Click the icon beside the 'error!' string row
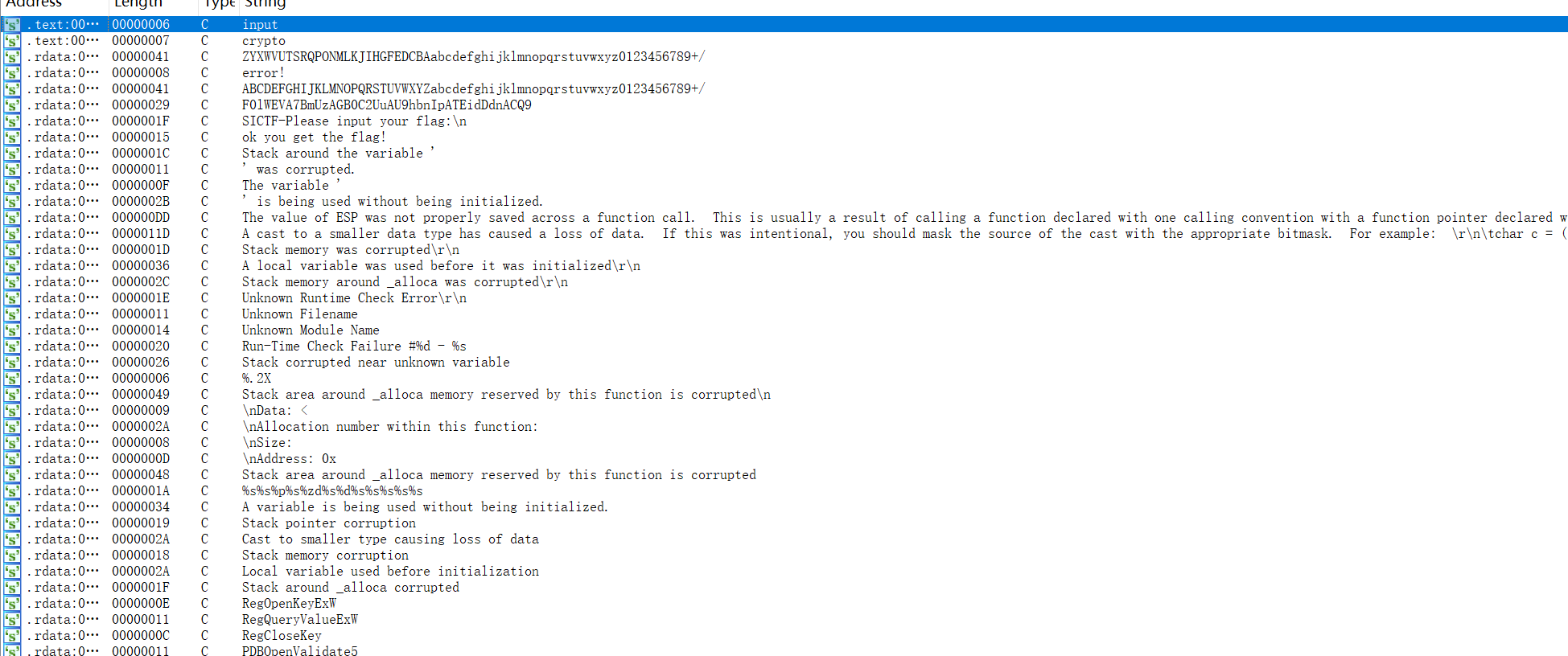The width and height of the screenshot is (1568, 656). tap(12, 73)
